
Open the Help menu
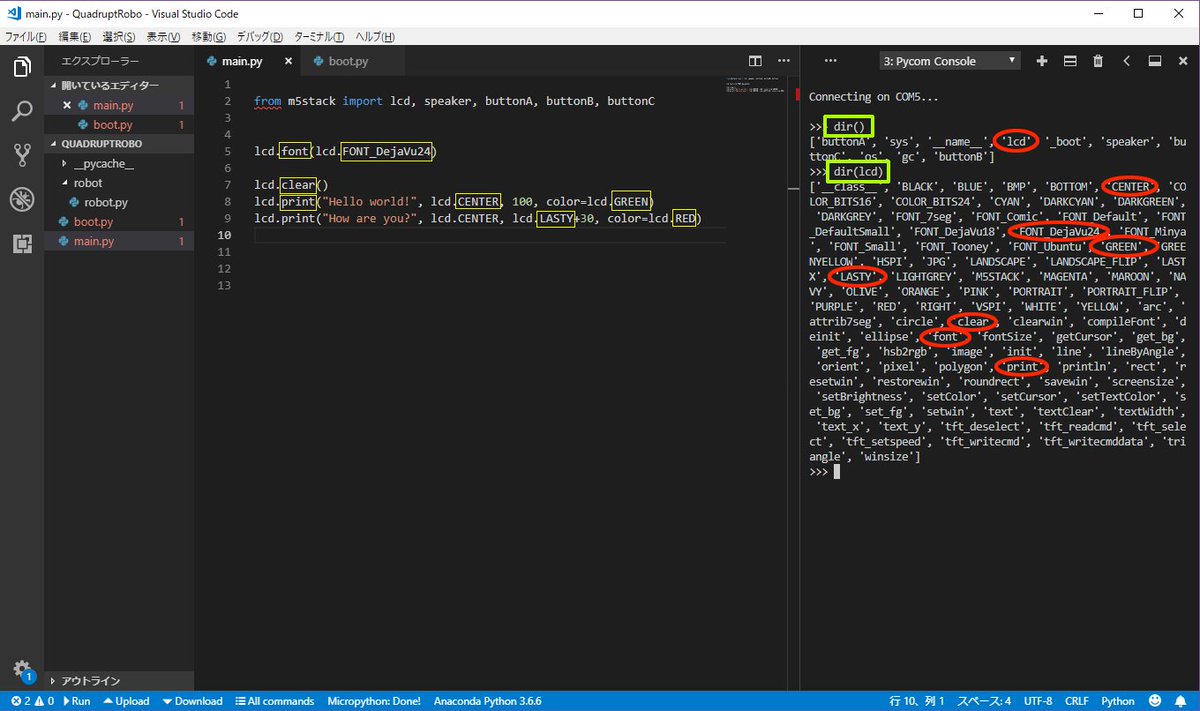tap(375, 37)
